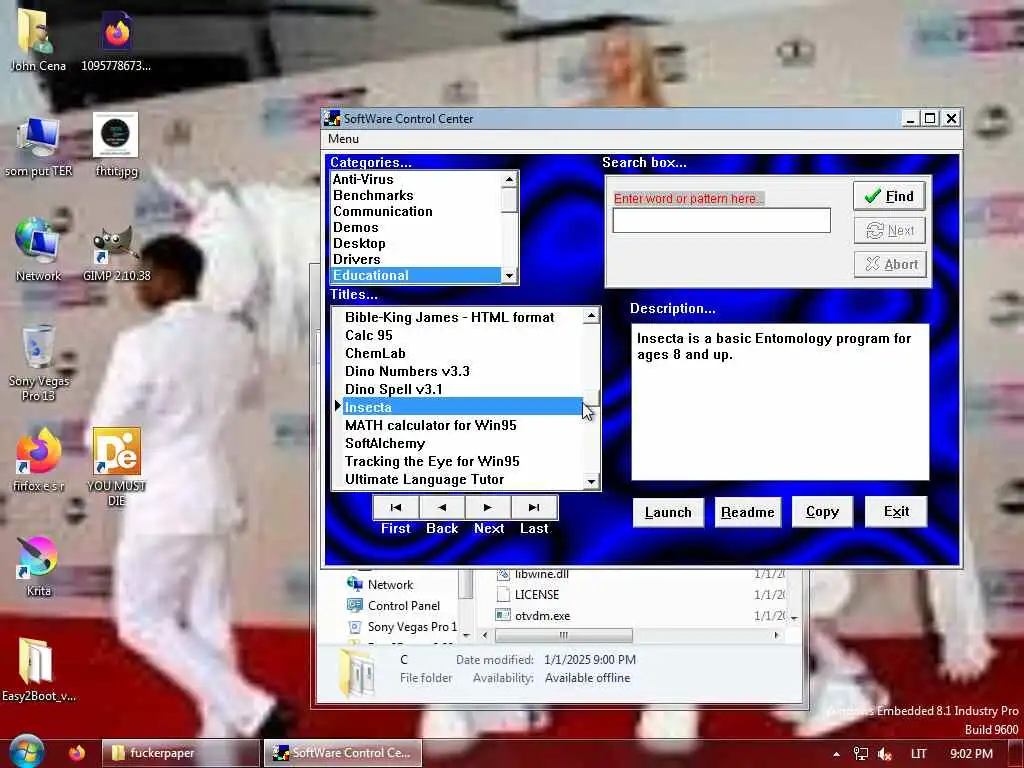Viewport: 1024px width, 768px height.
Task: Click Categories list scroll up arrow
Action: [x=509, y=179]
